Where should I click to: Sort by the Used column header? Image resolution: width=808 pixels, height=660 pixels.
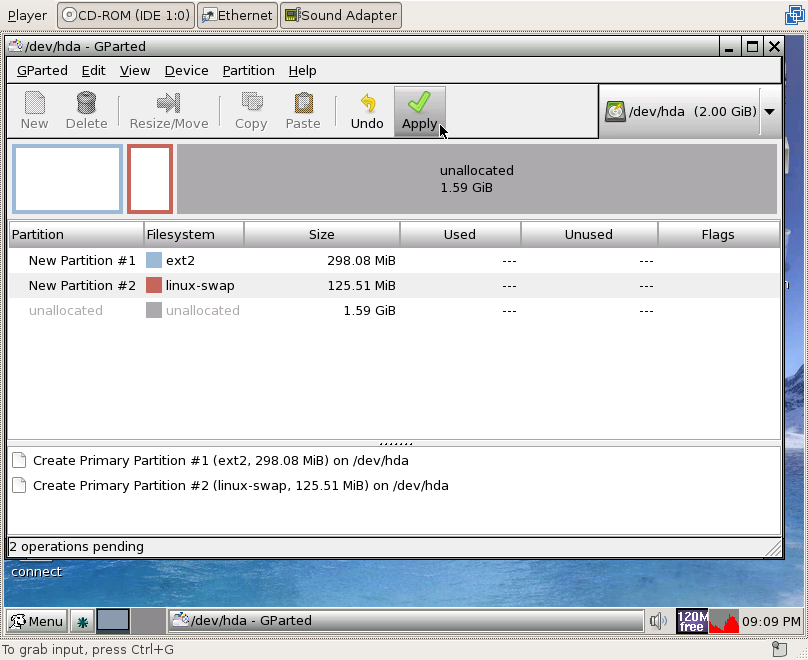460,234
